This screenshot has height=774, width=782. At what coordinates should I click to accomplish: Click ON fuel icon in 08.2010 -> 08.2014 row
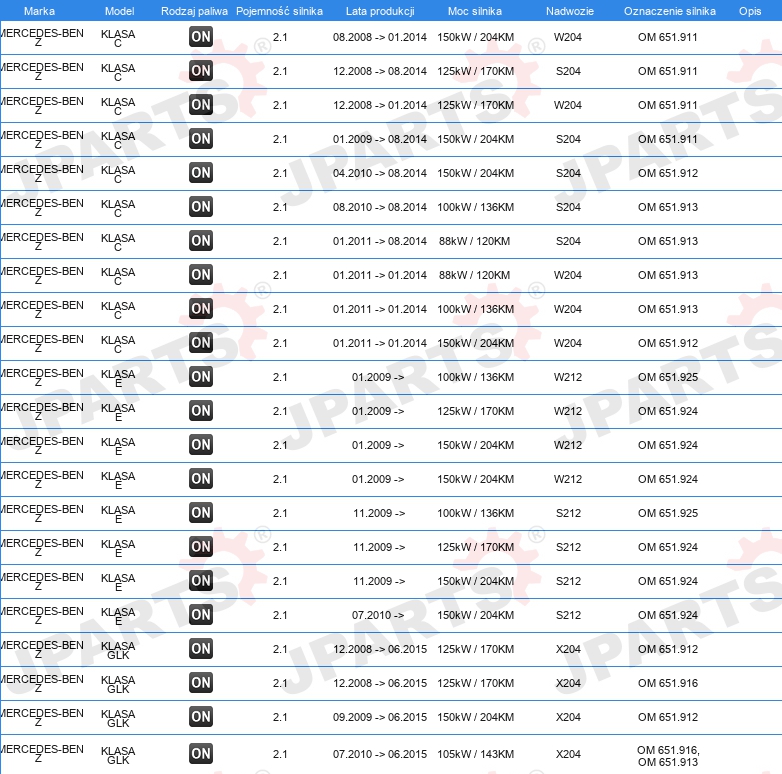pyautogui.click(x=201, y=206)
